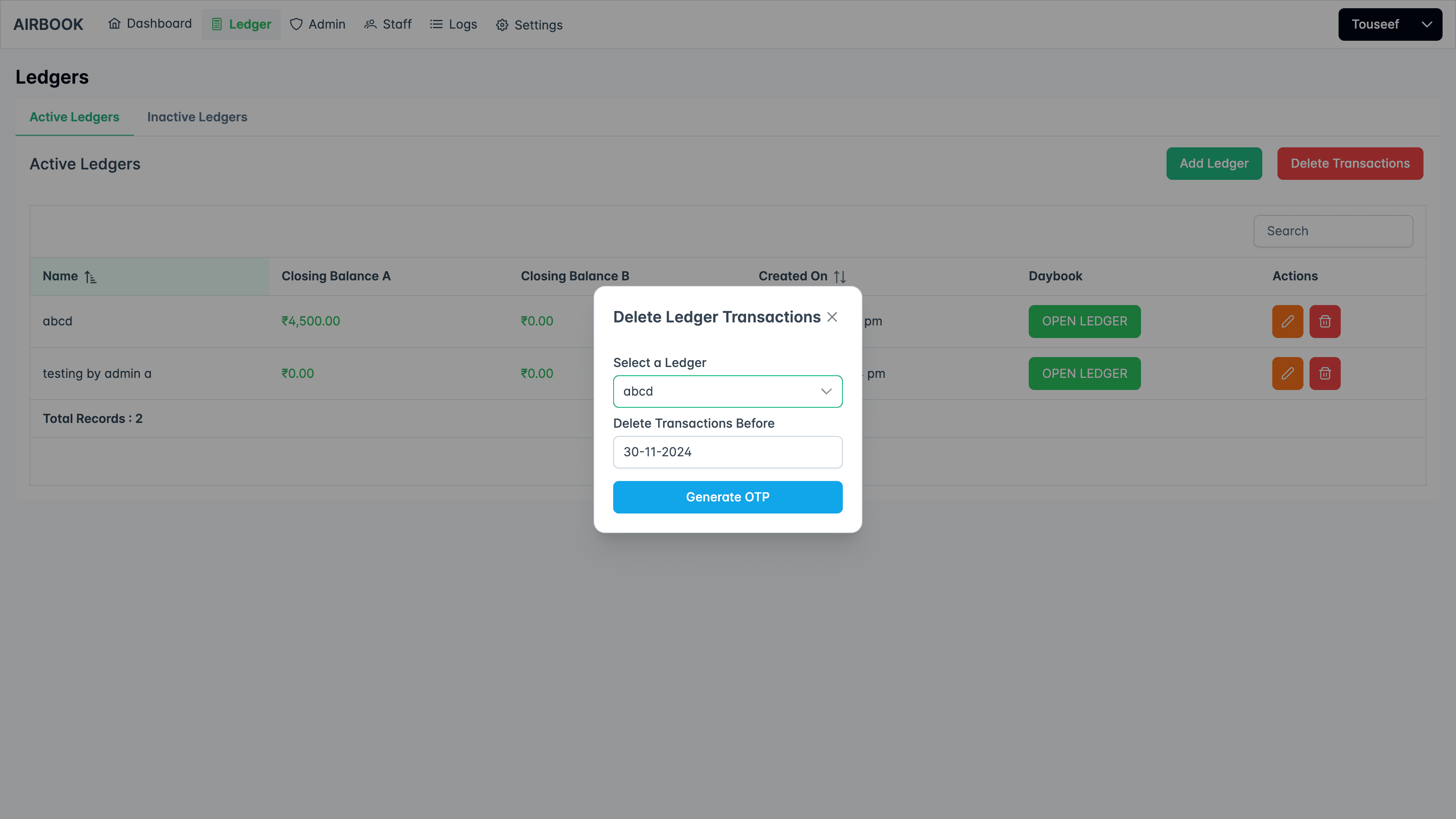Close the Delete Ledger Transactions dialog
The image size is (1456, 819).
[x=832, y=317]
